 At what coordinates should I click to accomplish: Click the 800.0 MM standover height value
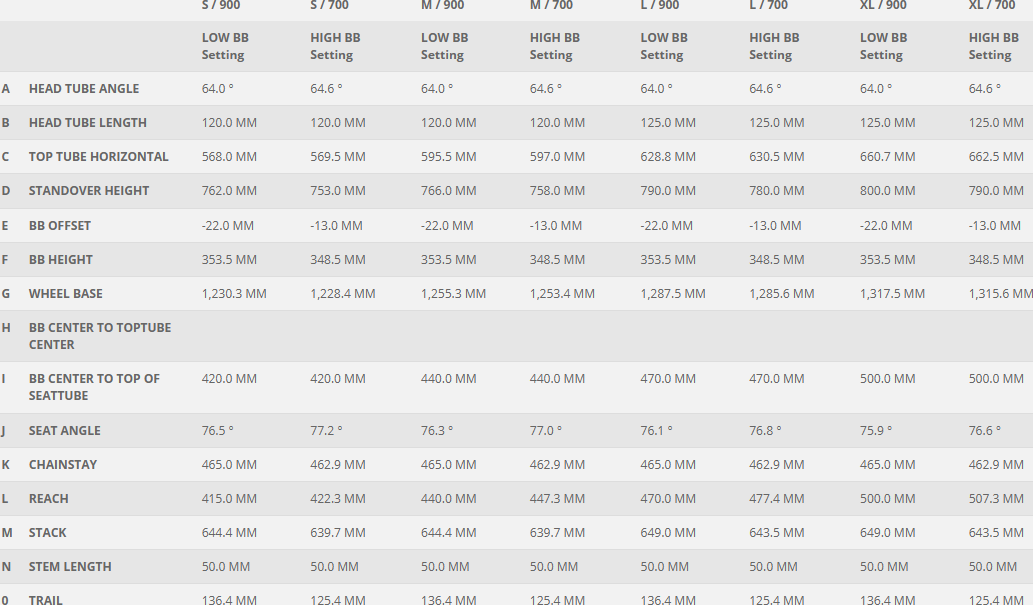point(887,191)
